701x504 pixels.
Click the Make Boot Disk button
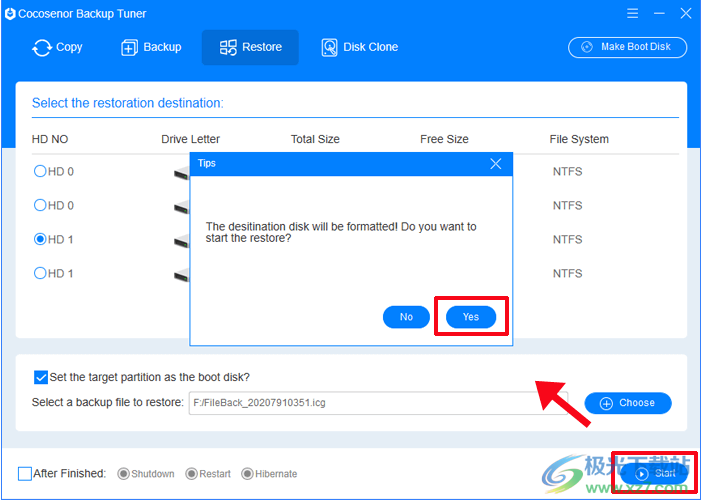pyautogui.click(x=627, y=47)
